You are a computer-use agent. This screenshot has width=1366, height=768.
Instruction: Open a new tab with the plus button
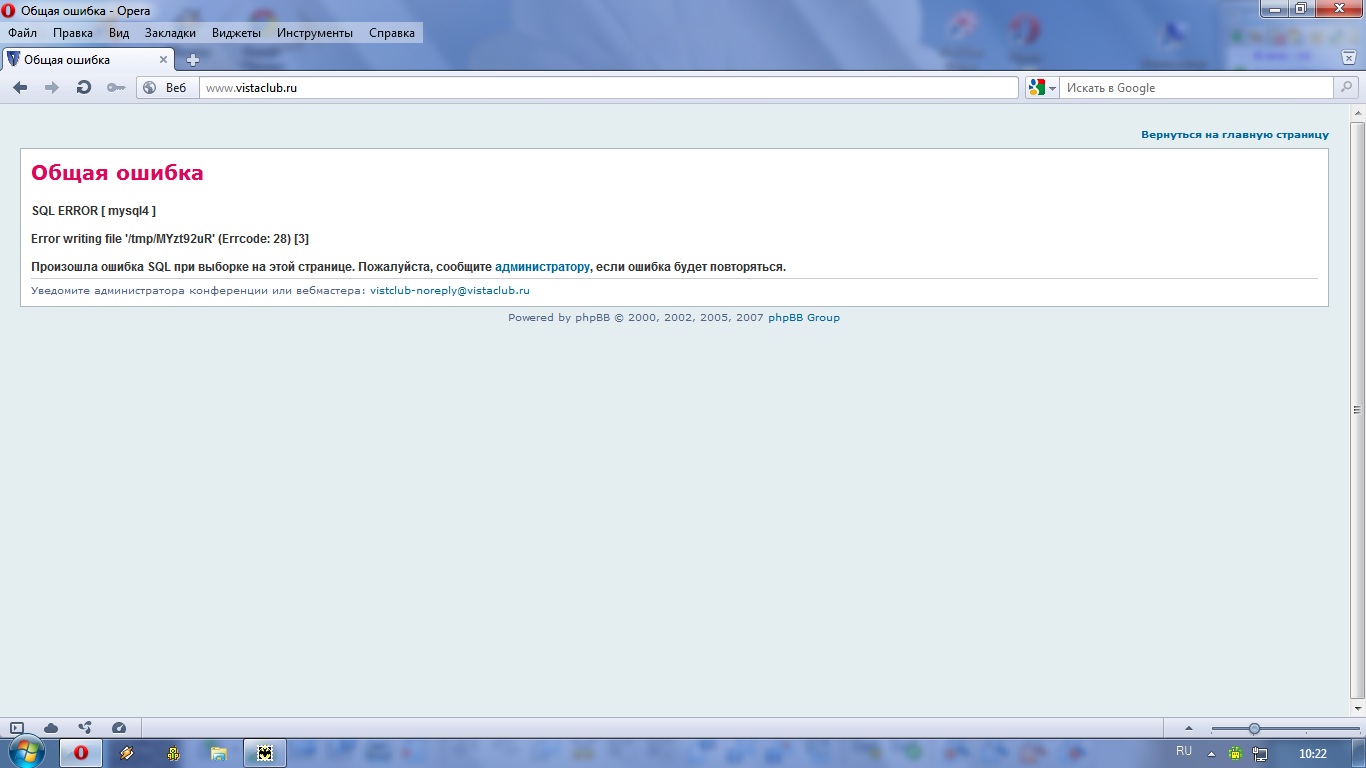pos(193,60)
